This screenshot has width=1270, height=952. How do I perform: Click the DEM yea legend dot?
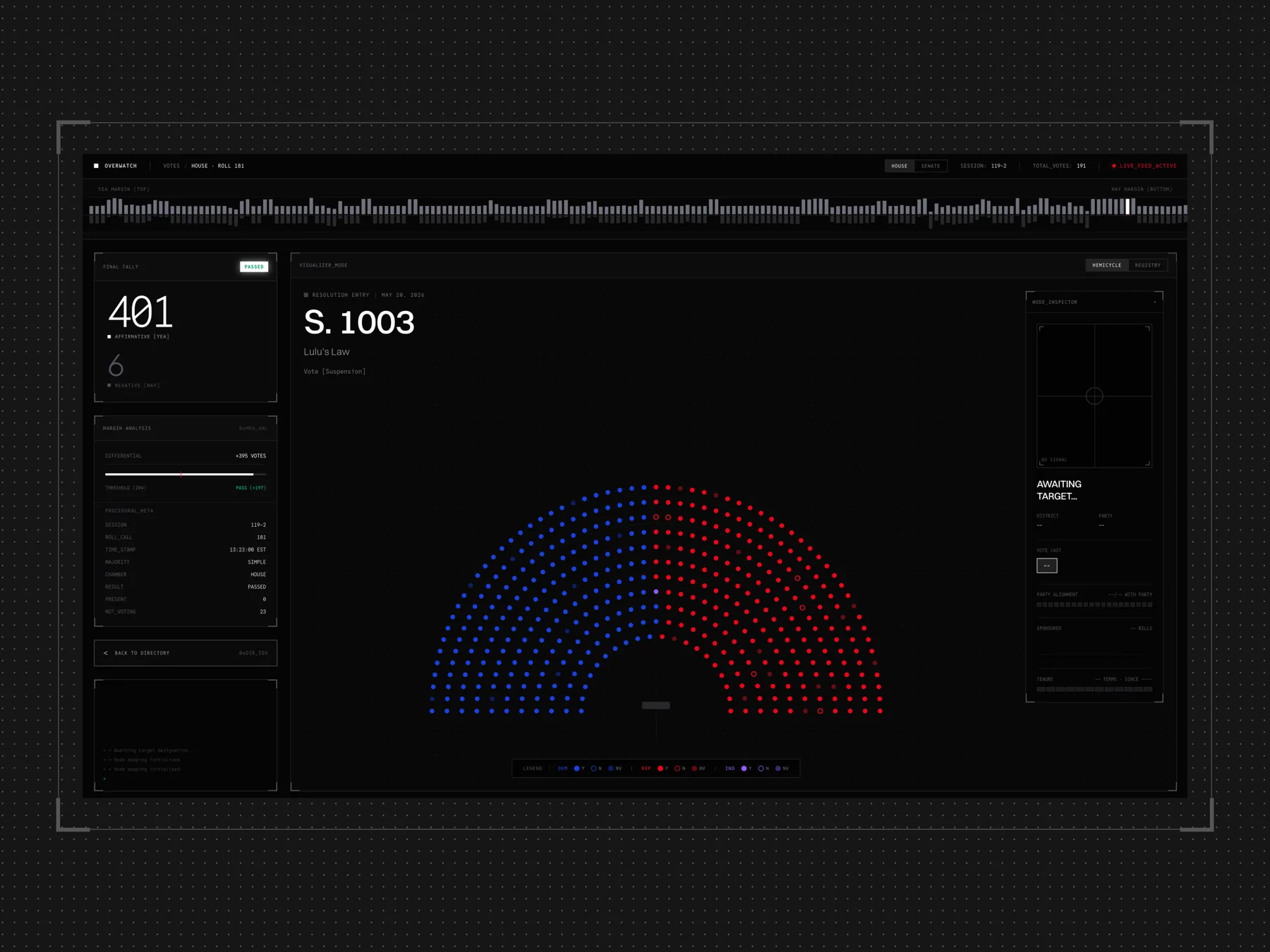click(576, 769)
